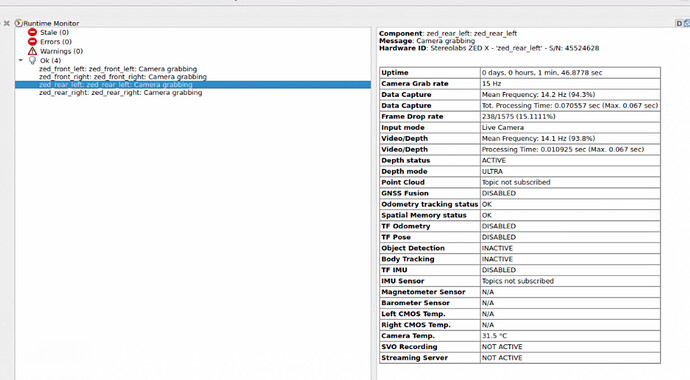Click the Uptime value cell
This screenshot has width=690, height=380.
coord(570,73)
